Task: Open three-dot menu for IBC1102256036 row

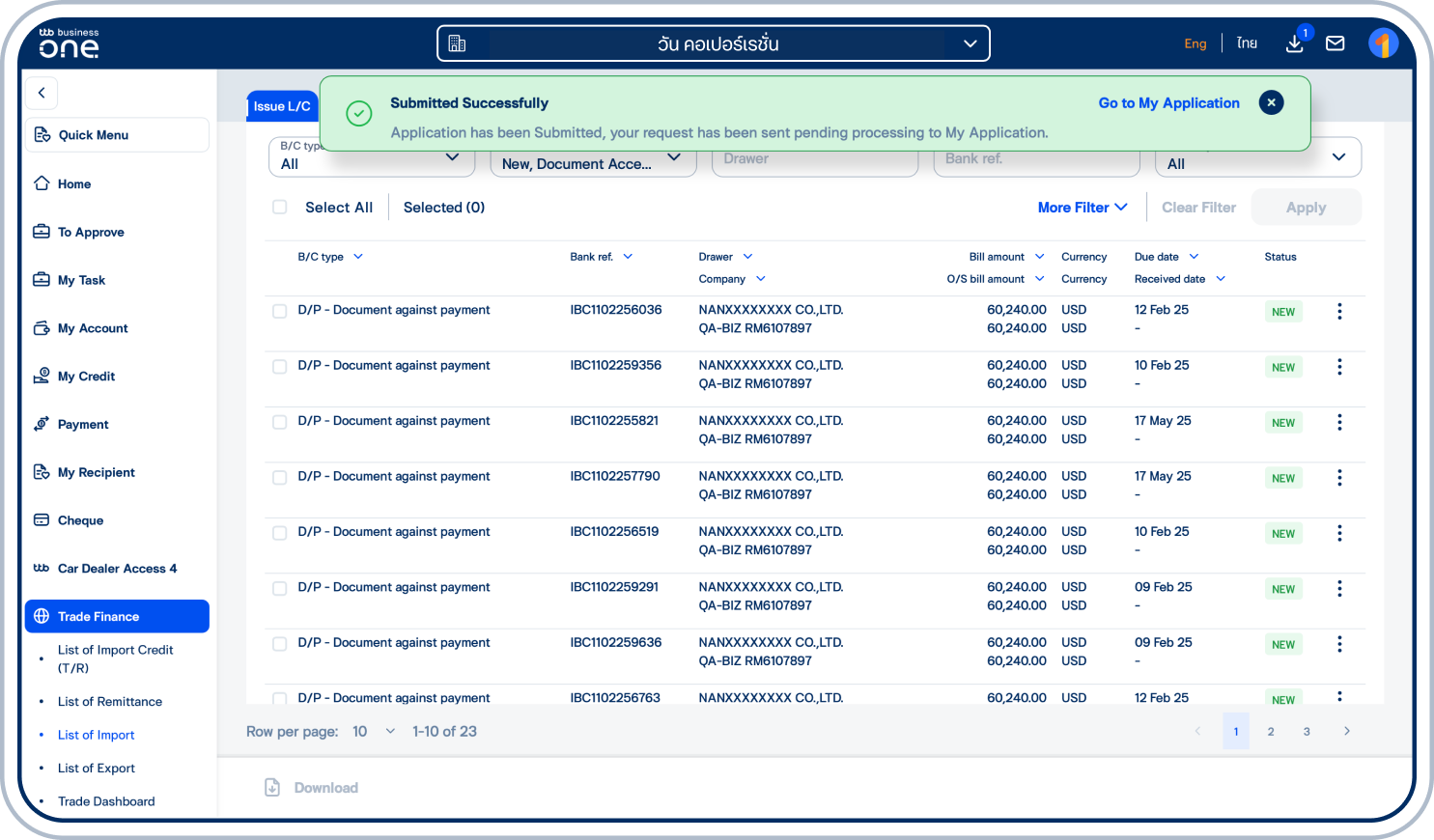Action: click(x=1338, y=311)
